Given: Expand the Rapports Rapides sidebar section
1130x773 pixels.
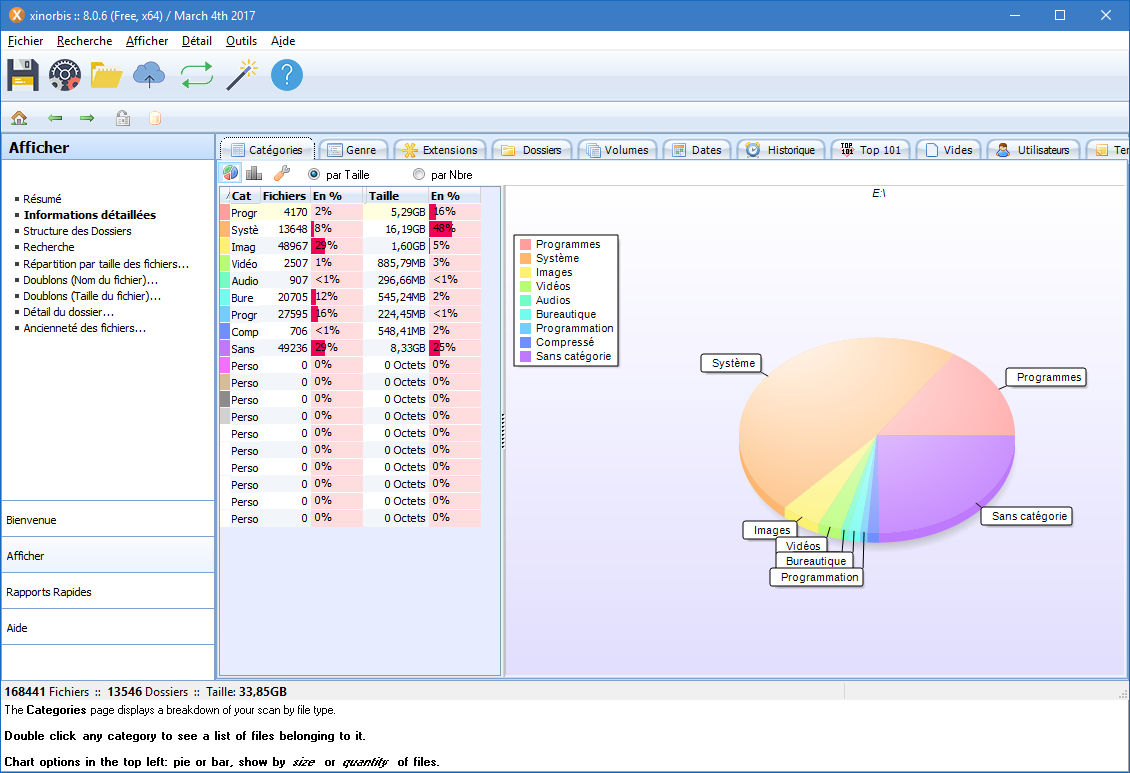Looking at the screenshot, I should tap(108, 591).
